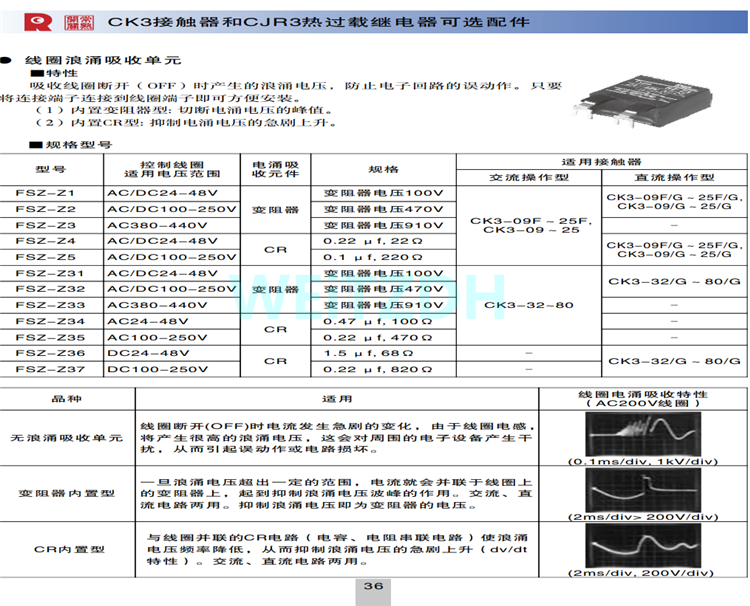This screenshot has height=606, width=750.
Task: Click the CR cell for FSZ-Z36 and FSZ-Z37
Action: click(276, 361)
